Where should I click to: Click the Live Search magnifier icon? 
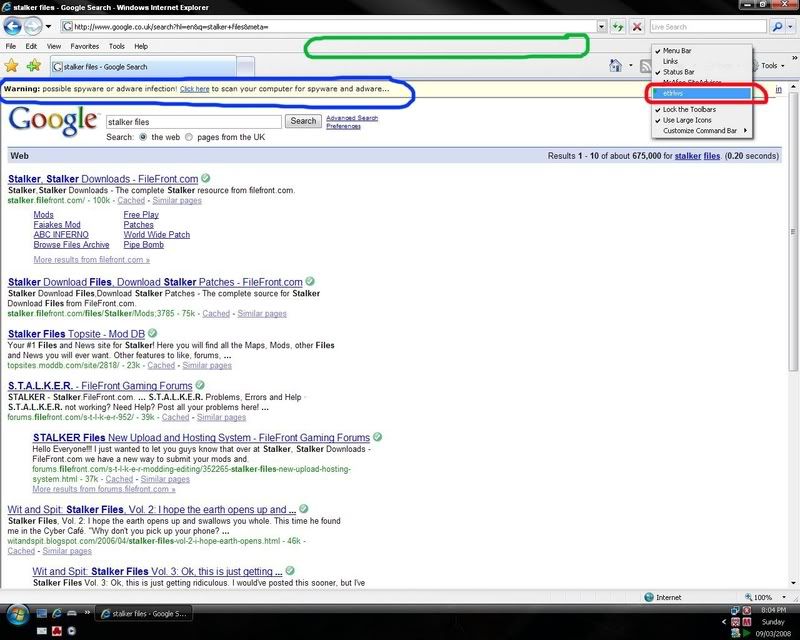click(x=777, y=26)
